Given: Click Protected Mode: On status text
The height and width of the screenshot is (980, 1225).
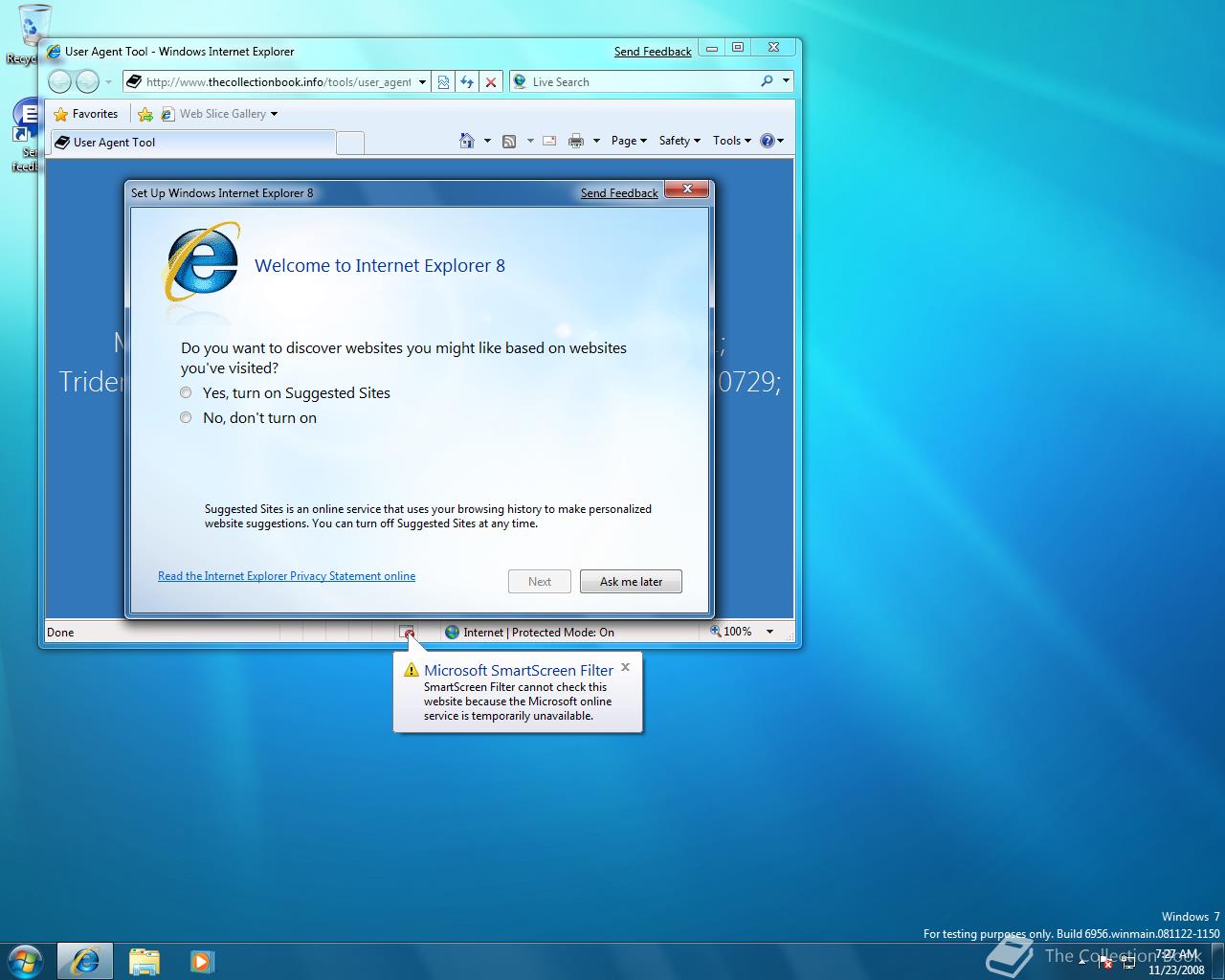Looking at the screenshot, I should coord(563,633).
